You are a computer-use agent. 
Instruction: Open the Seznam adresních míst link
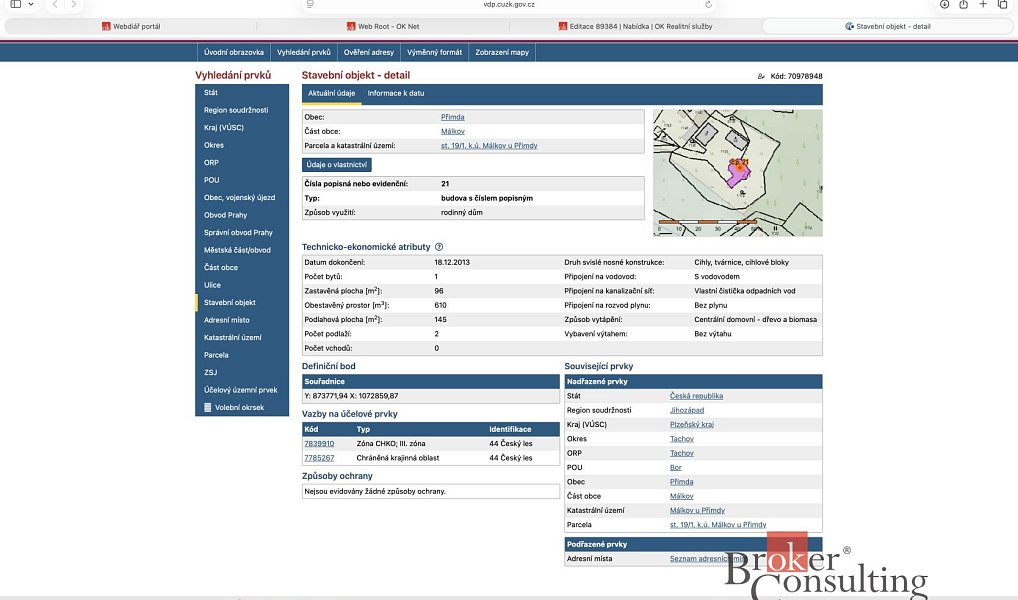[x=708, y=559]
